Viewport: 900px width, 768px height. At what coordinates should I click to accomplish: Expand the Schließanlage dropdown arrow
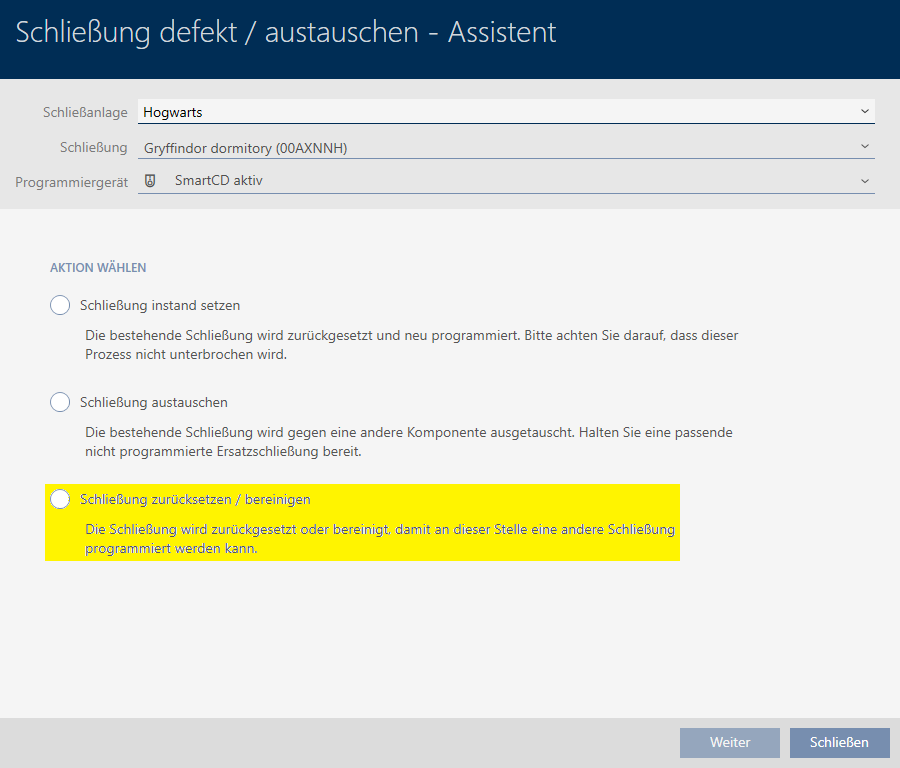(864, 112)
